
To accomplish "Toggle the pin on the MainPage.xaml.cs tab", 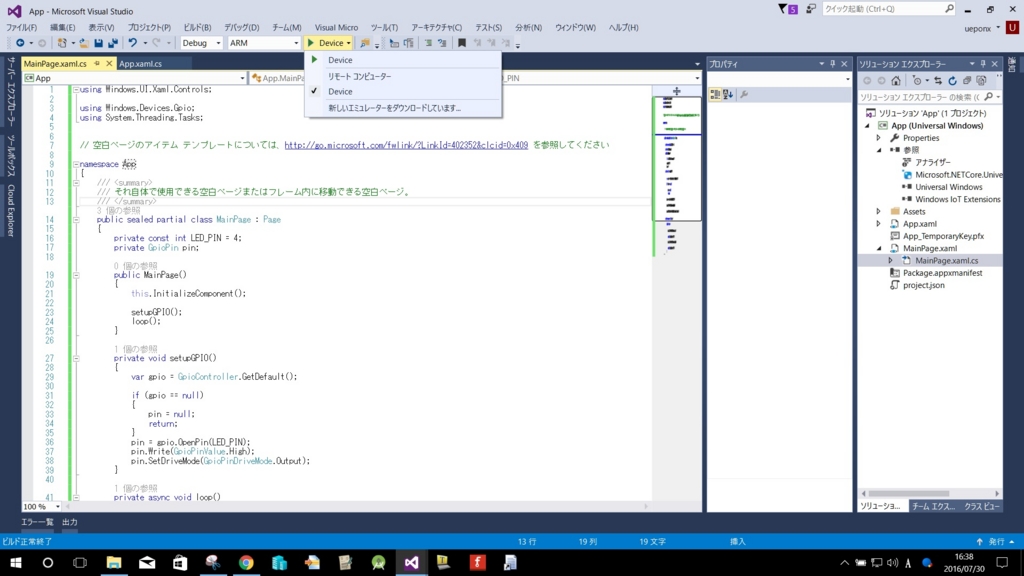I will click(x=97, y=63).
